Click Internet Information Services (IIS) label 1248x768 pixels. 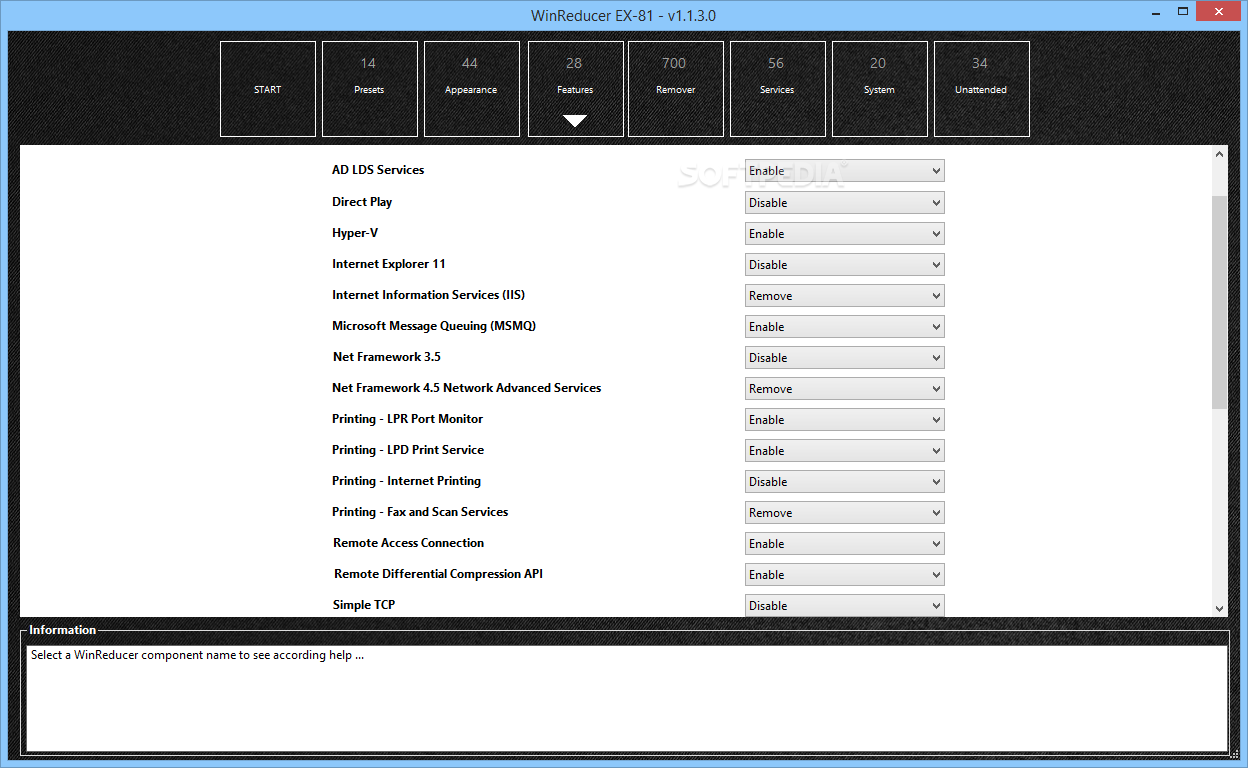[429, 295]
